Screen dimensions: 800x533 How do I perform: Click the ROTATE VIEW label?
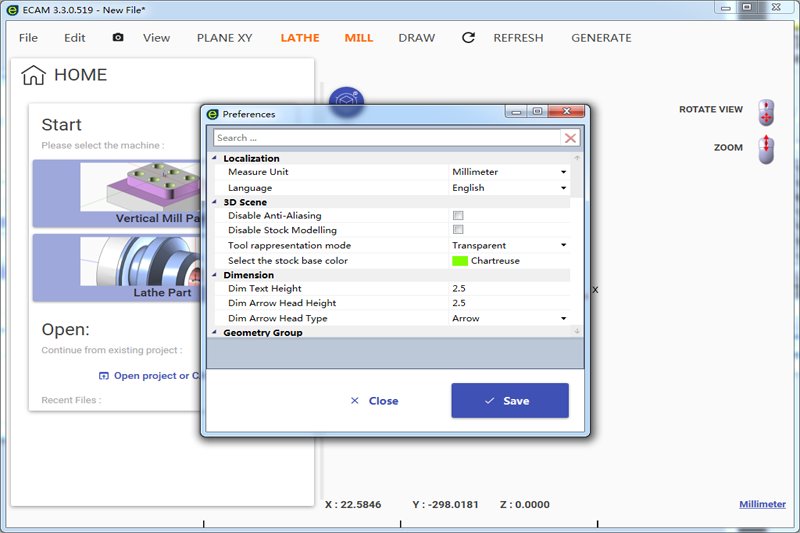(711, 109)
